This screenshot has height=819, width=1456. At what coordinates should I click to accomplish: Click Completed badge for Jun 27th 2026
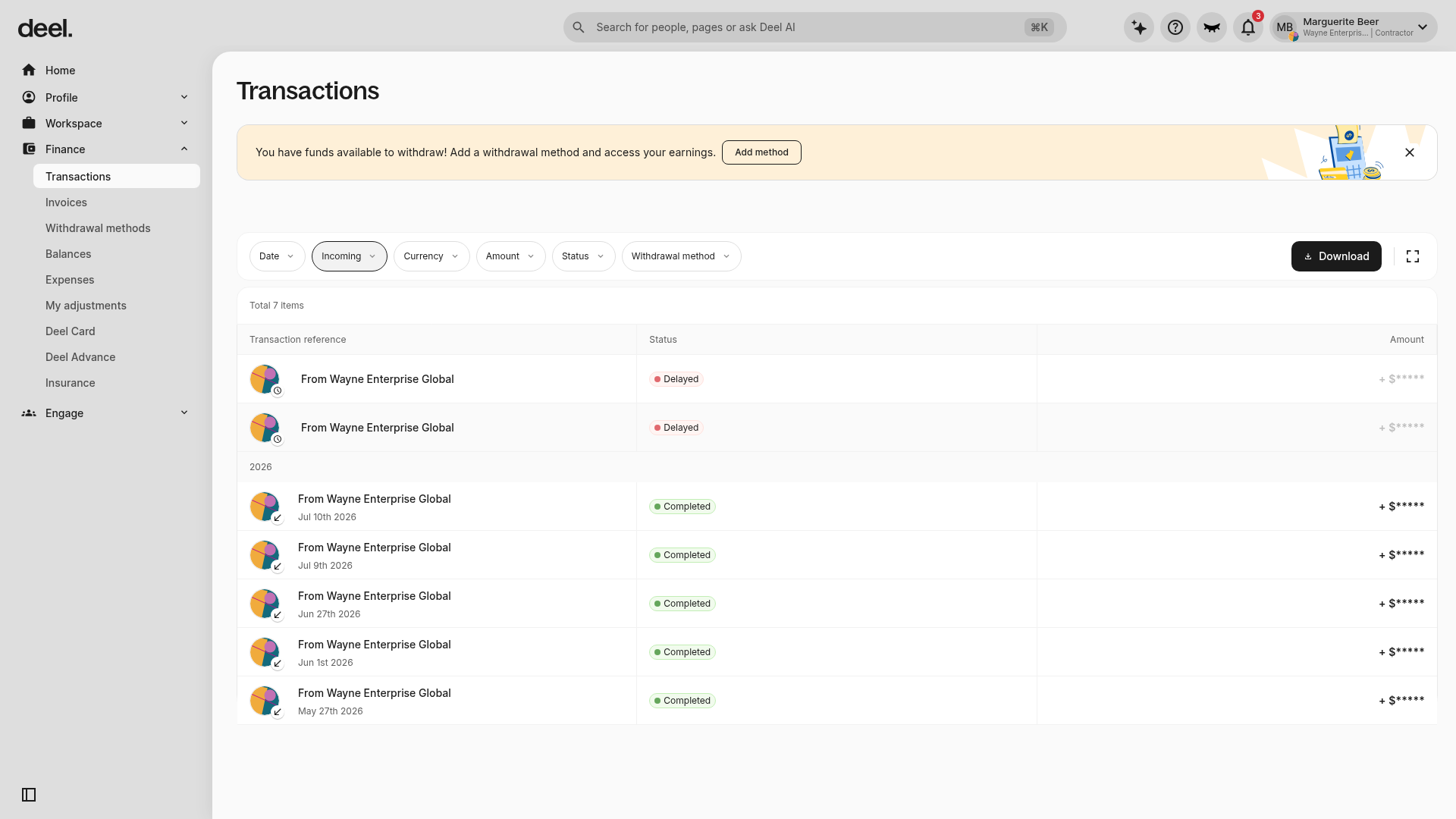pos(682,604)
